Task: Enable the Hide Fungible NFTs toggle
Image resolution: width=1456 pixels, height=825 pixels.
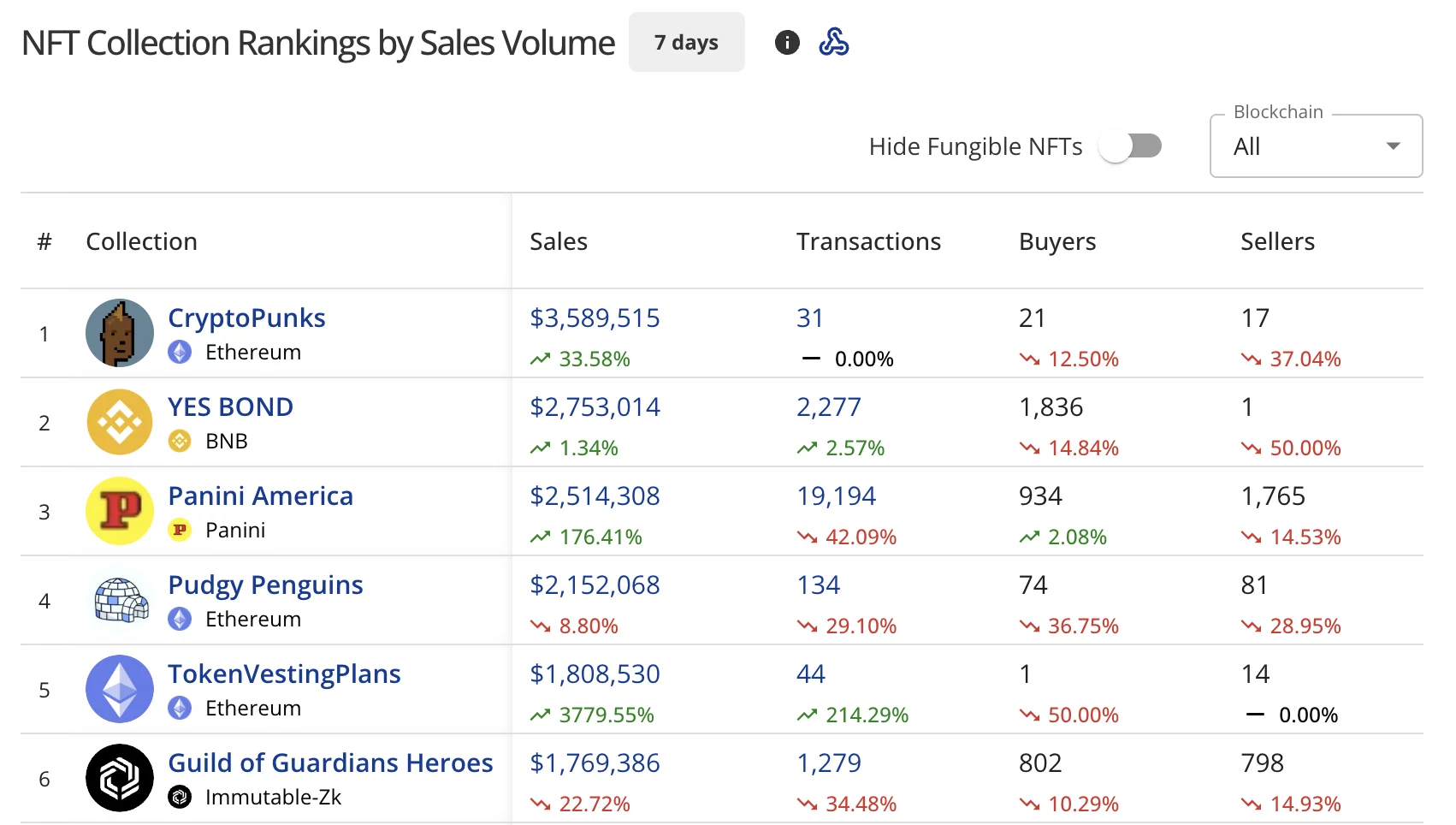Action: pyautogui.click(x=1131, y=146)
